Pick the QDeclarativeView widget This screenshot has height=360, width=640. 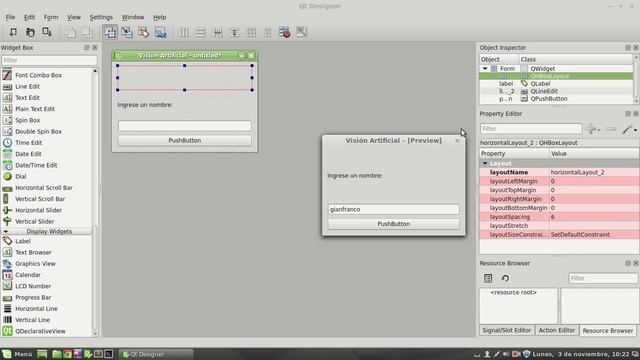coord(40,331)
